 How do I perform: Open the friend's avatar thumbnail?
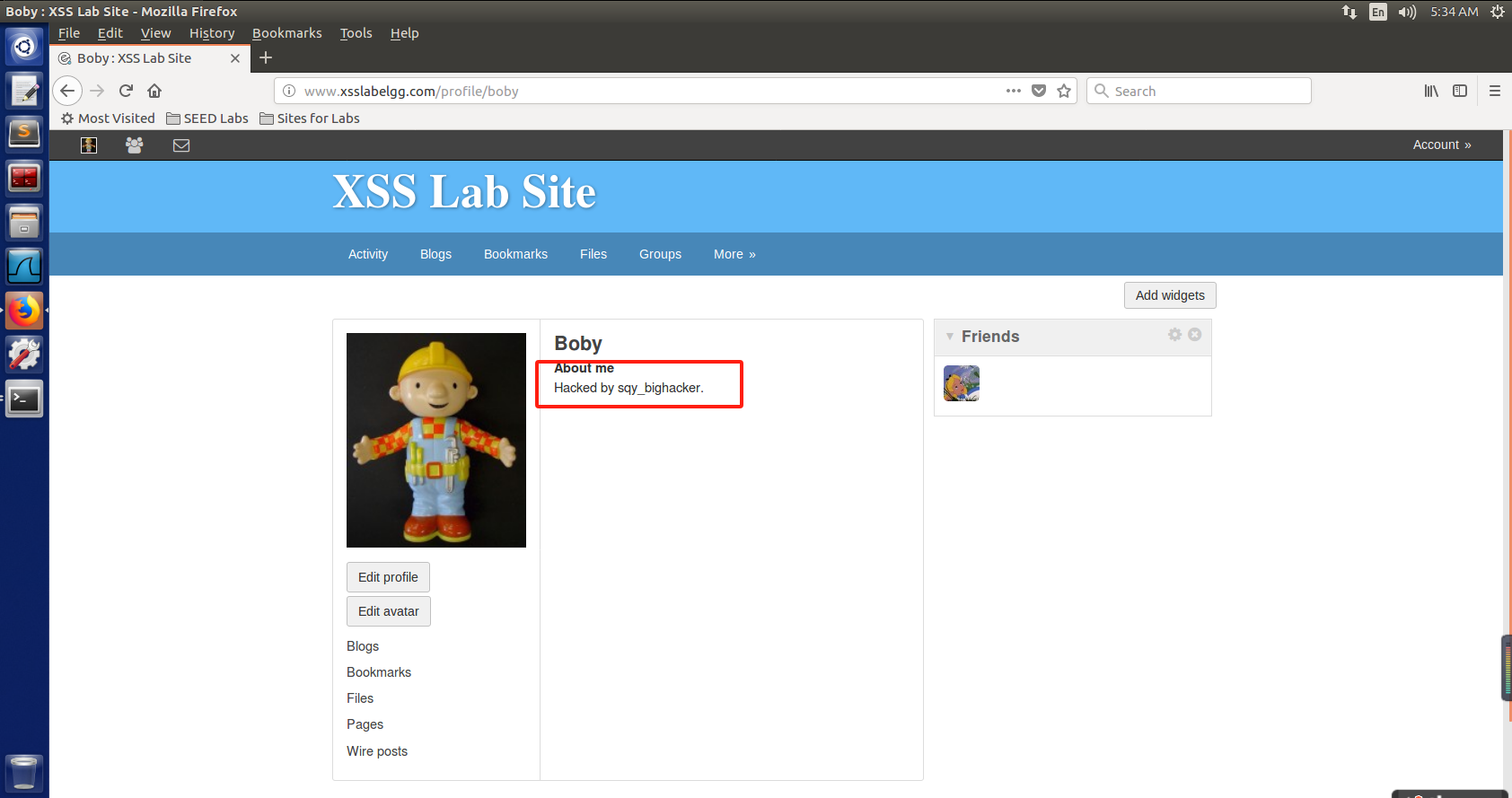tap(962, 383)
